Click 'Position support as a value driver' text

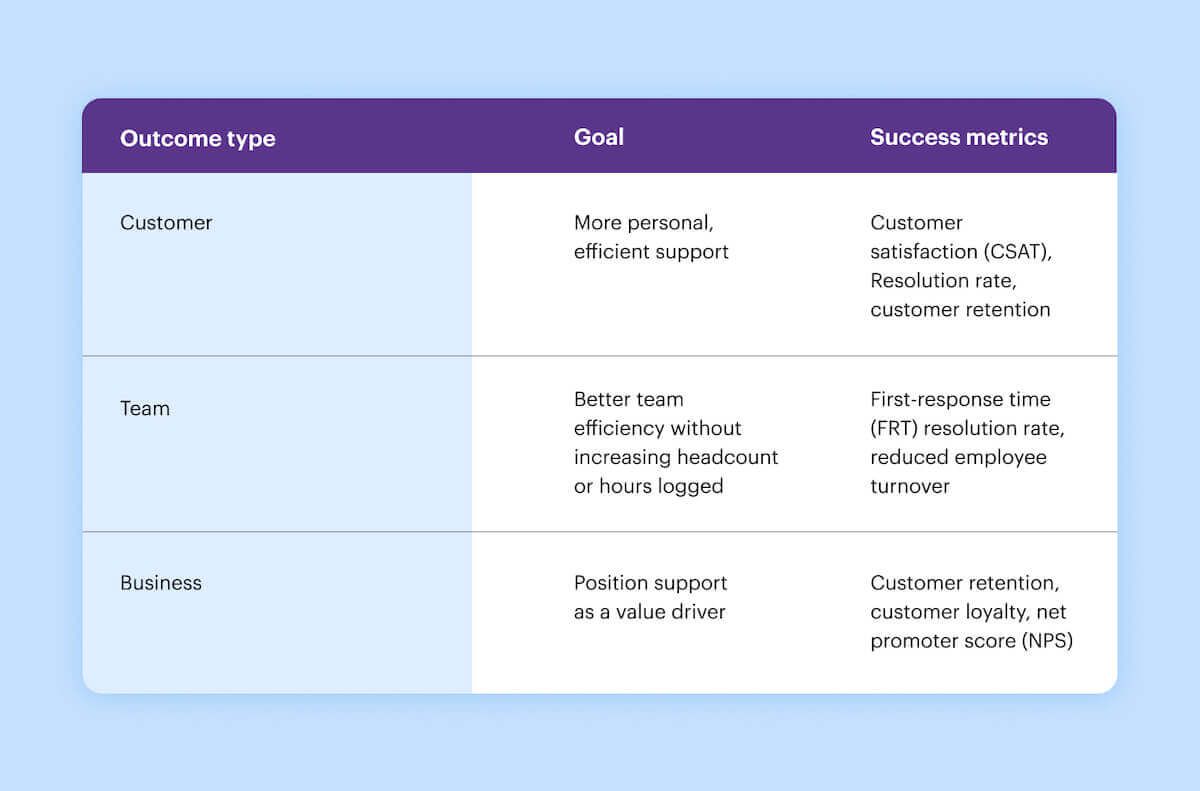(651, 597)
